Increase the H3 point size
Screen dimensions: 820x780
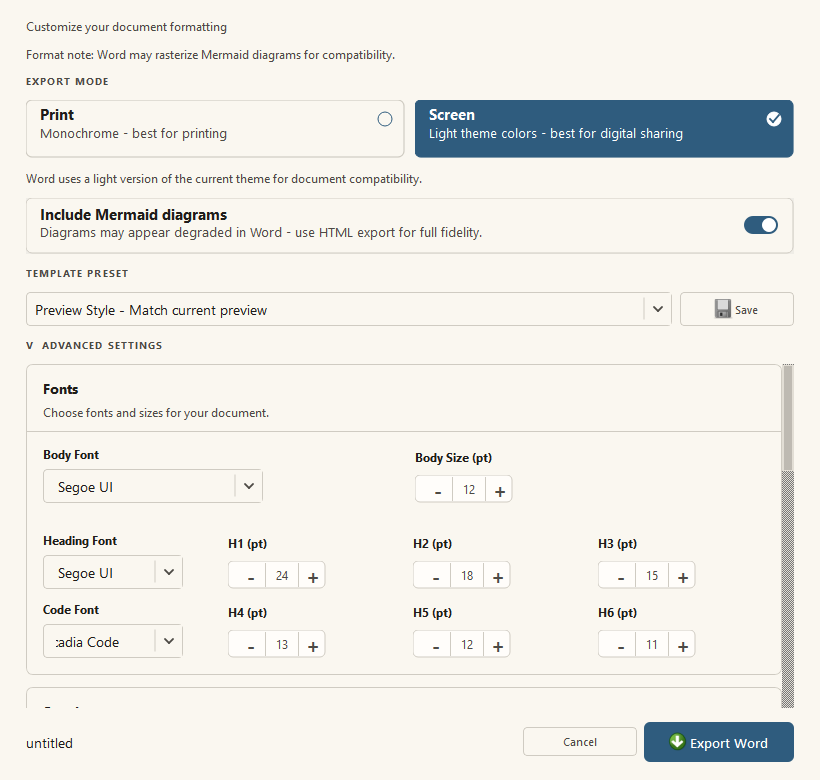click(682, 576)
